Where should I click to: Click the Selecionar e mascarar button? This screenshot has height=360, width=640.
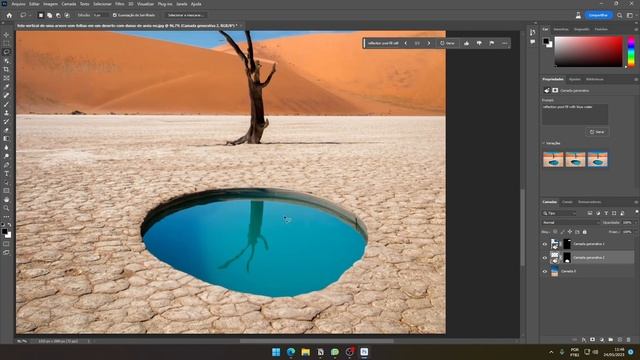[x=186, y=15]
